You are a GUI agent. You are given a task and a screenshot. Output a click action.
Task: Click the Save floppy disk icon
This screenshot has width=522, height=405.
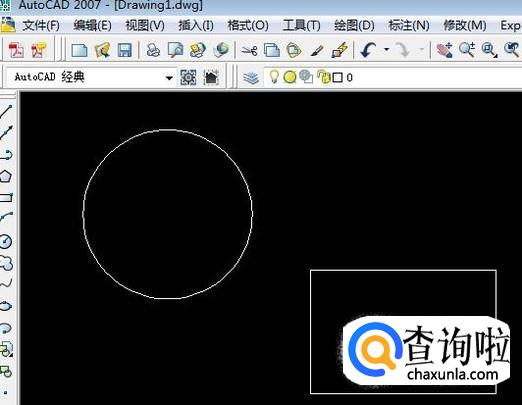pyautogui.click(x=125, y=51)
